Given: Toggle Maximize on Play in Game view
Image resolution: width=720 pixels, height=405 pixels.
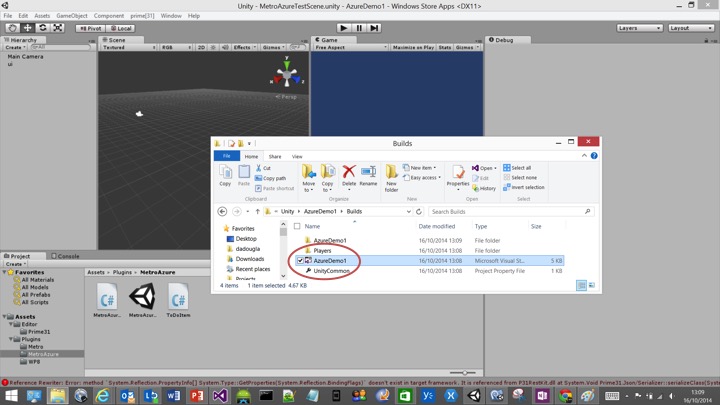Looking at the screenshot, I should pos(413,47).
